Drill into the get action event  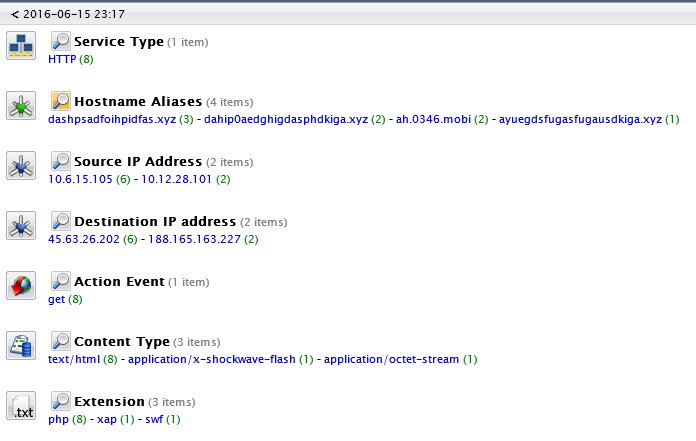click(56, 299)
